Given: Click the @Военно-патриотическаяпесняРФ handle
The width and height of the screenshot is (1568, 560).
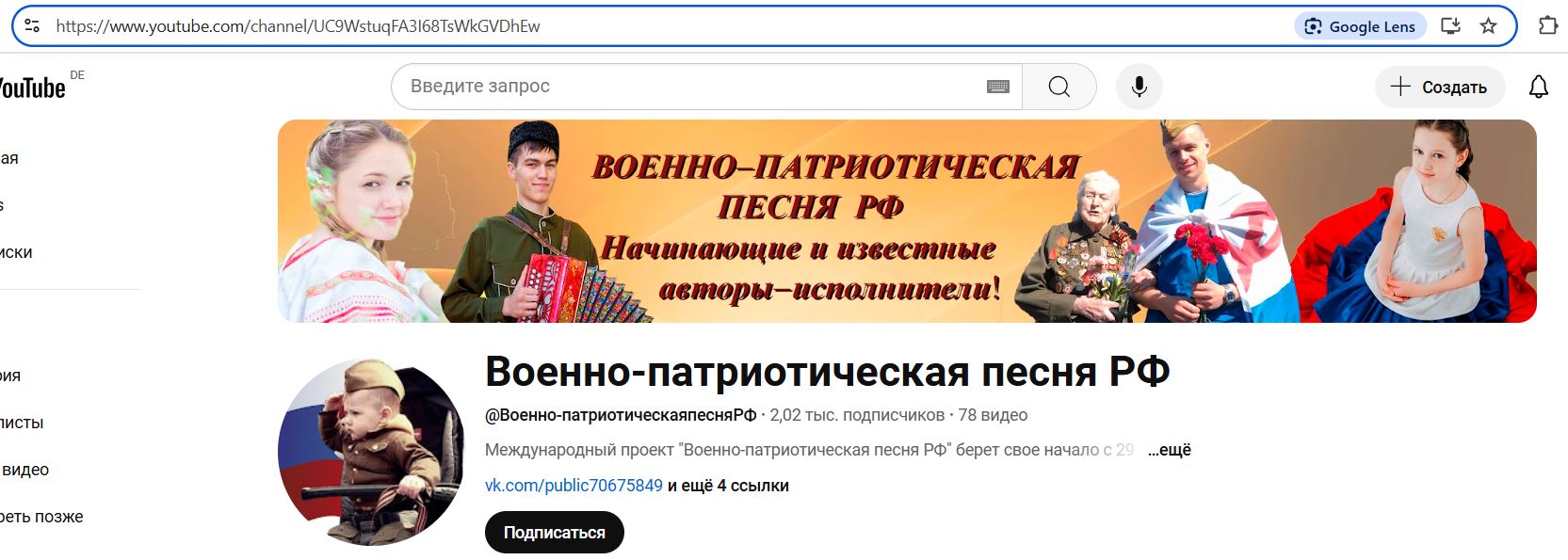Looking at the screenshot, I should (621, 415).
